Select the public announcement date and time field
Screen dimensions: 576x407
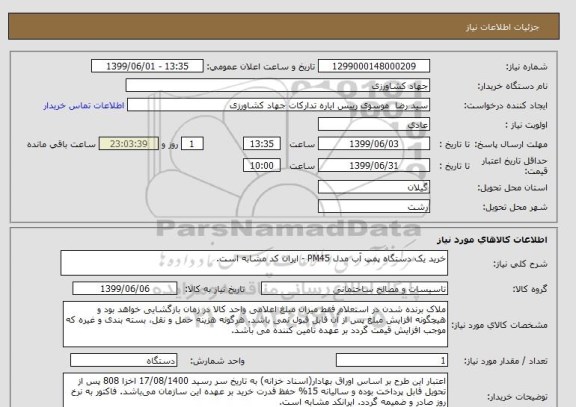coord(147,66)
